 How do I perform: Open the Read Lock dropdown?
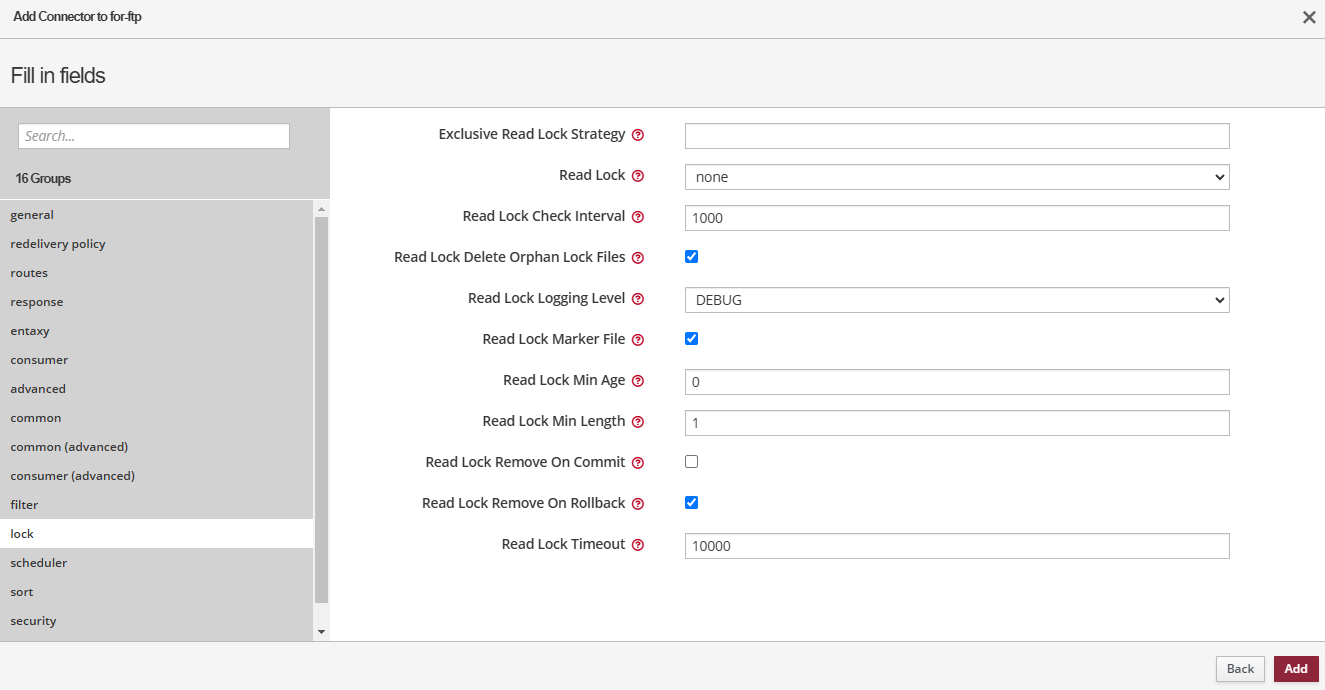coord(956,177)
